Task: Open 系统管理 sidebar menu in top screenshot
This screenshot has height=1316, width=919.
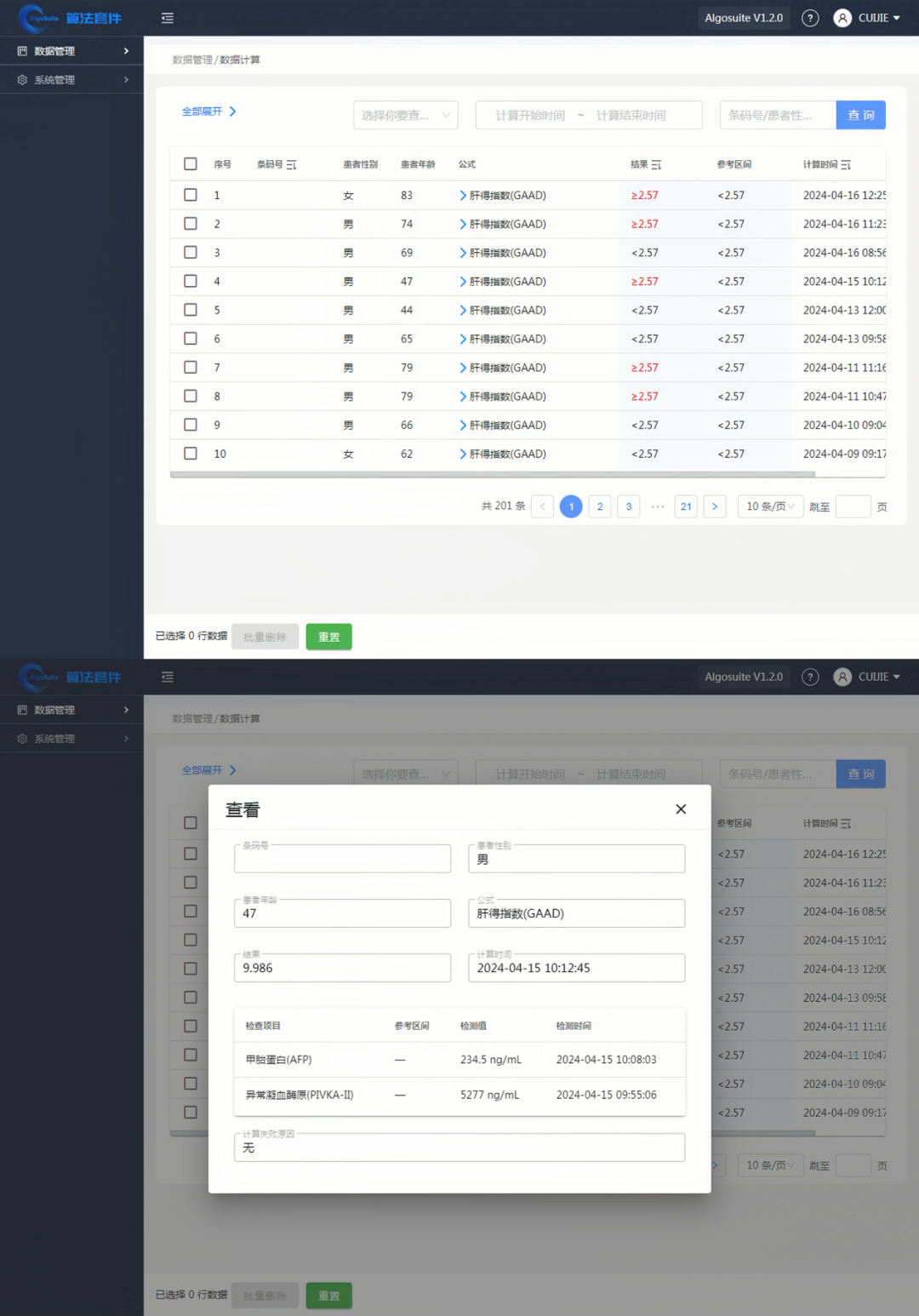Action: (x=71, y=80)
